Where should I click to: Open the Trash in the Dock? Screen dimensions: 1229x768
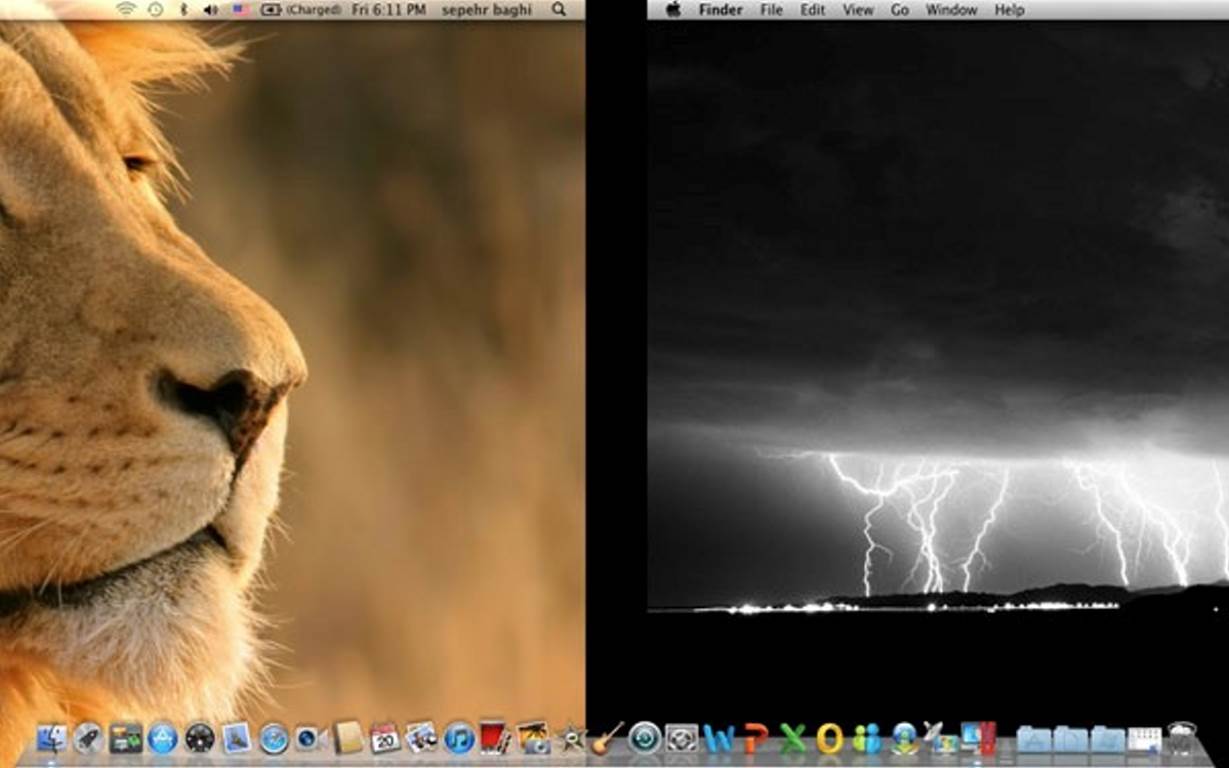point(1182,739)
